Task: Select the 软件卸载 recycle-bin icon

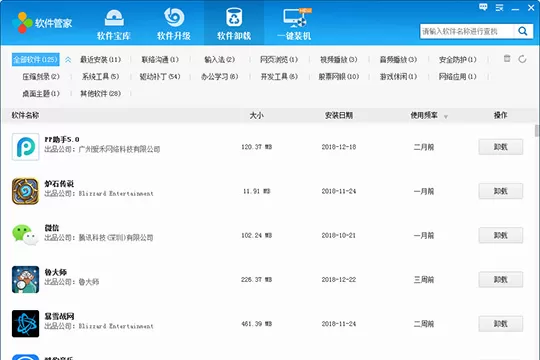Action: click(x=234, y=17)
